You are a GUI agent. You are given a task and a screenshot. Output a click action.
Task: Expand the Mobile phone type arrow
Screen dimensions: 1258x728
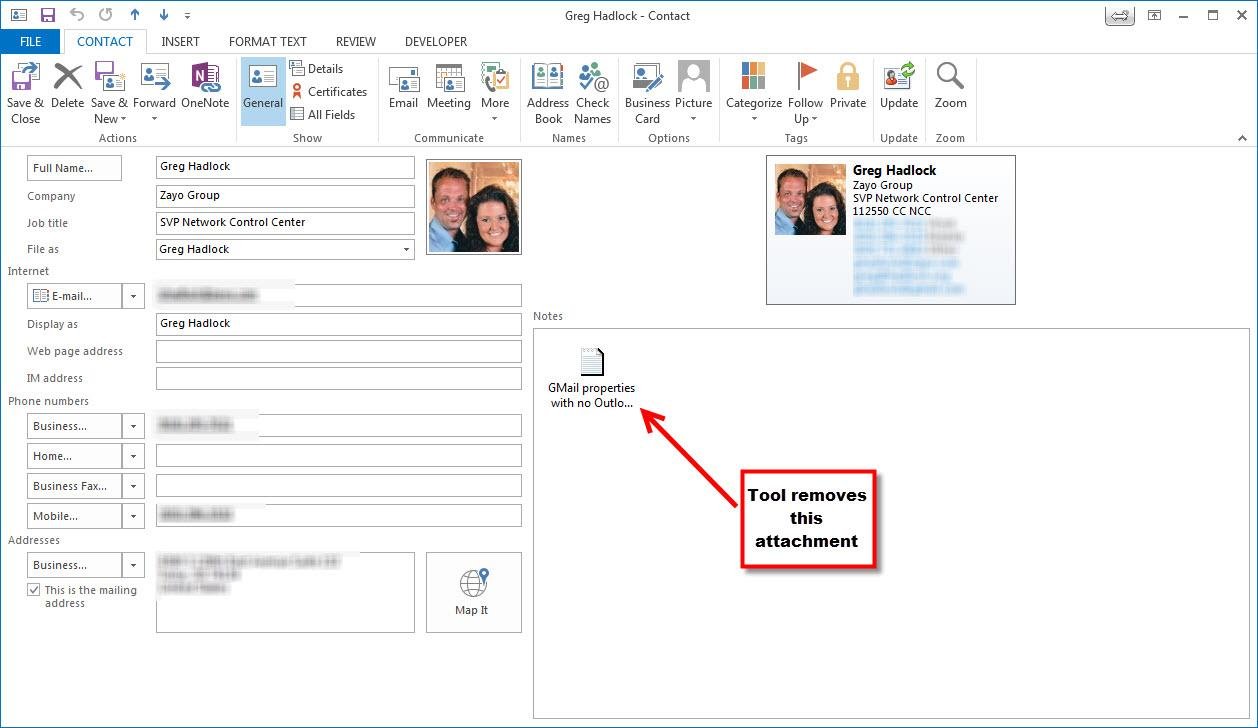133,516
